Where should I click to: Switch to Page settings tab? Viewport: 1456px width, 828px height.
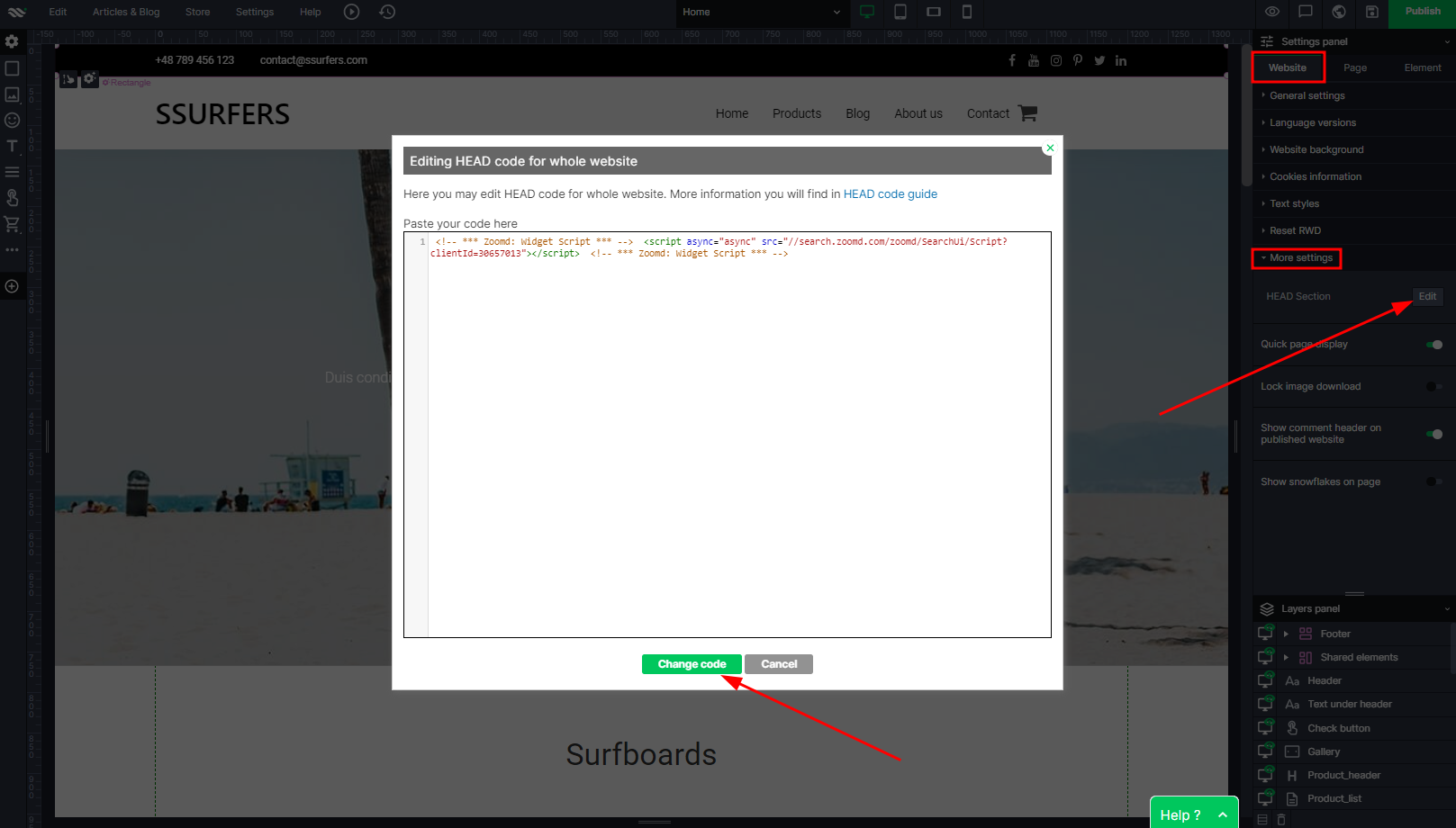[x=1354, y=67]
